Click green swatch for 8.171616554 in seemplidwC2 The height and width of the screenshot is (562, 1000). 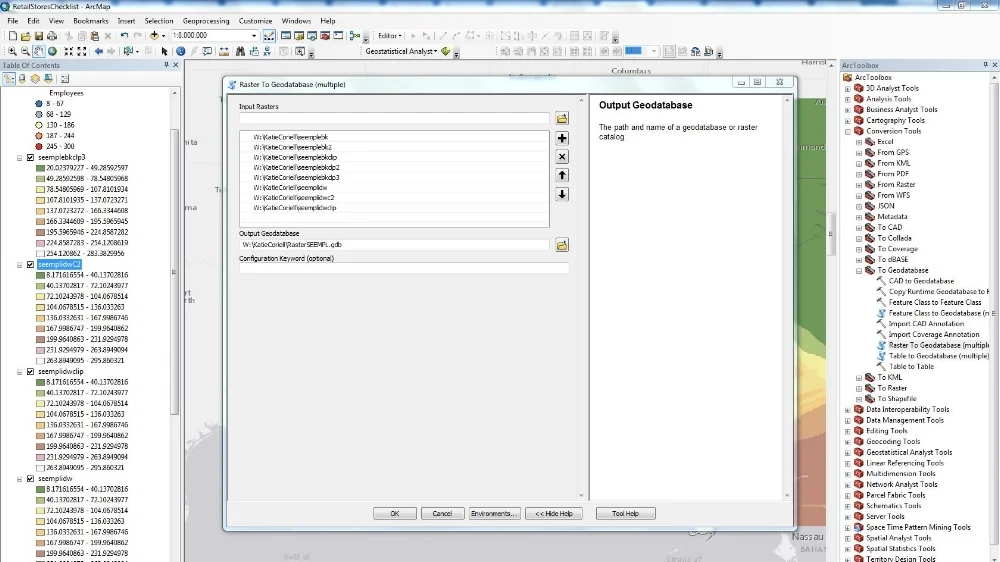pyautogui.click(x=40, y=276)
